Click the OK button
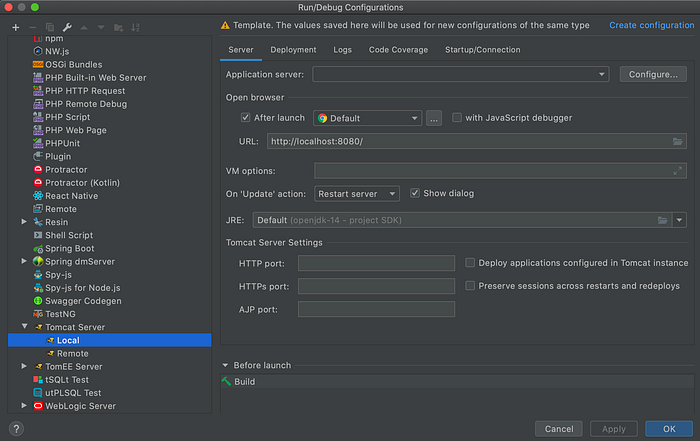The height and width of the screenshot is (441, 700). click(x=669, y=429)
